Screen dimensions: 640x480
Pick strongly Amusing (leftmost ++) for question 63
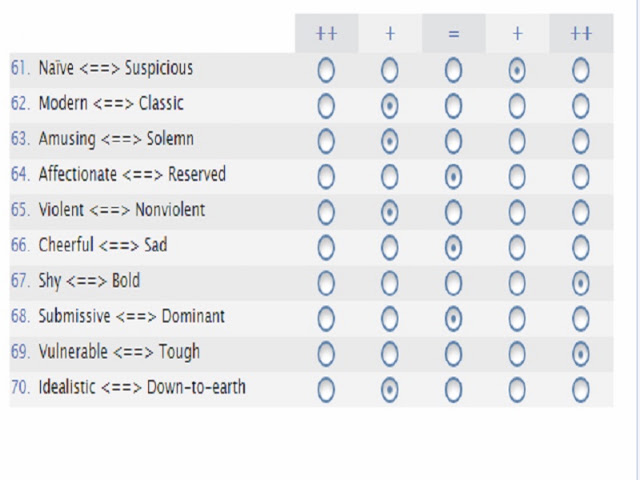coord(326,141)
